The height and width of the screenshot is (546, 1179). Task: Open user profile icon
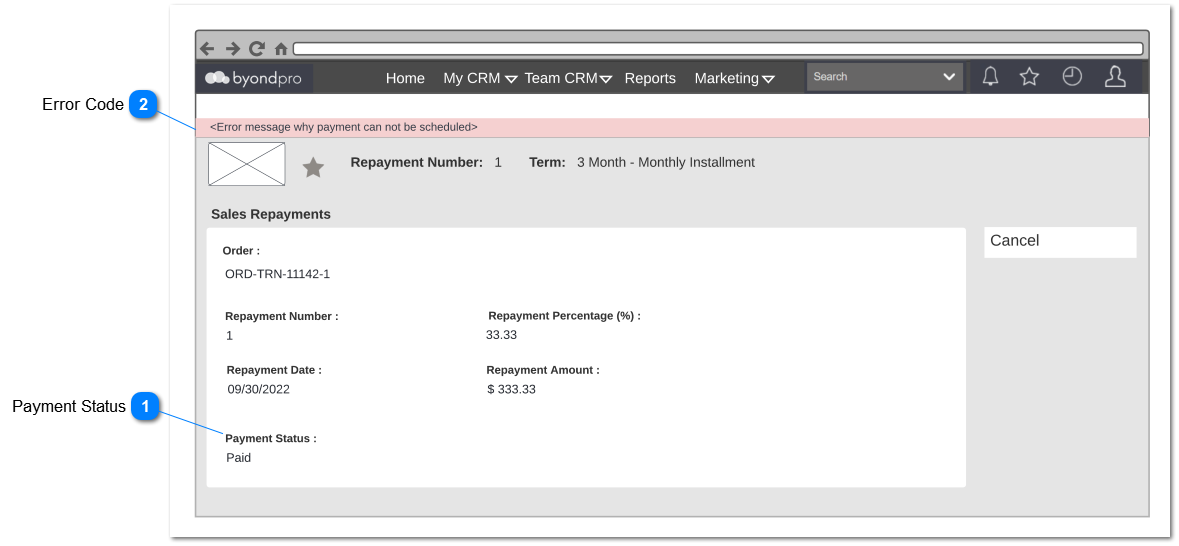click(x=1114, y=77)
